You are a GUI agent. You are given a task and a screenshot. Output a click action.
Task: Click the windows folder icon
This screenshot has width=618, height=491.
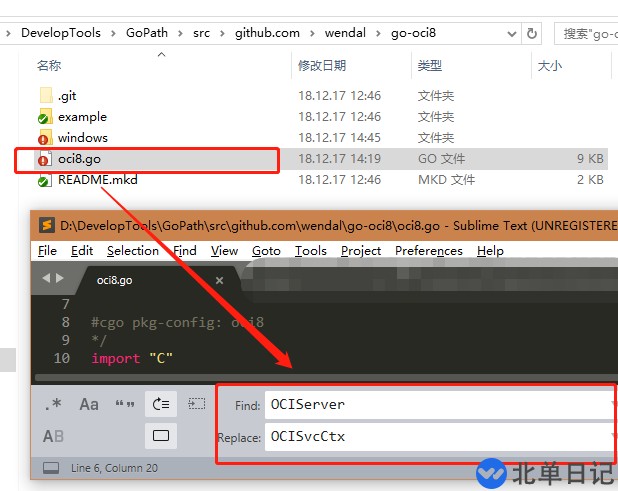[x=45, y=137]
